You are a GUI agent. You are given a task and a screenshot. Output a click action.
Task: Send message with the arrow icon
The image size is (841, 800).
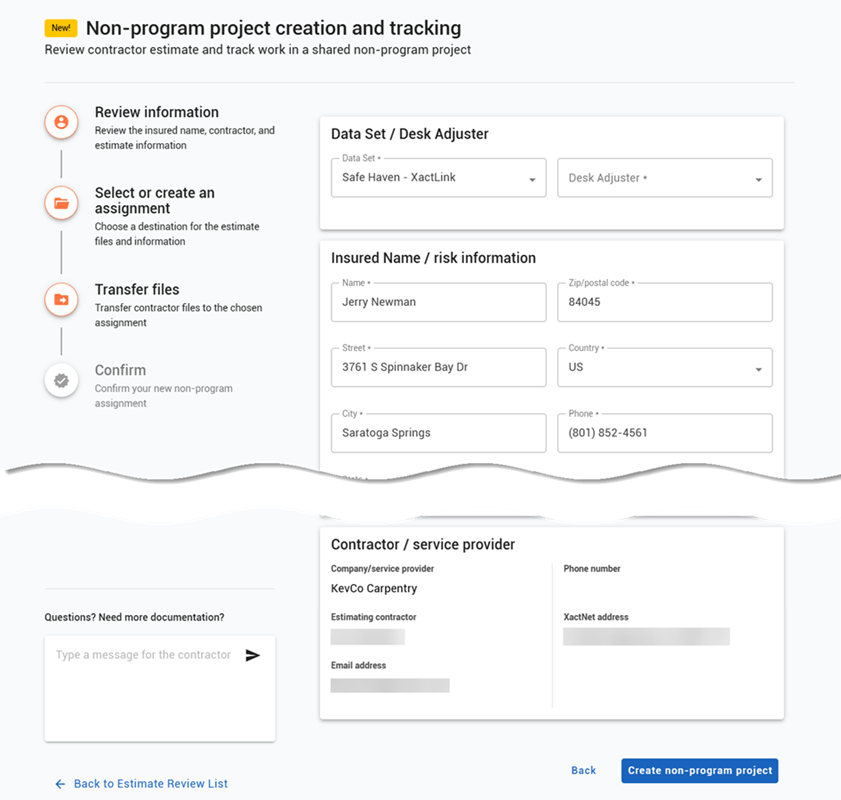click(253, 655)
